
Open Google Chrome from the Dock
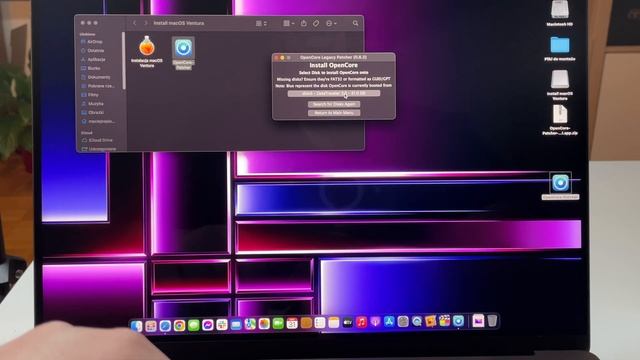click(x=179, y=326)
